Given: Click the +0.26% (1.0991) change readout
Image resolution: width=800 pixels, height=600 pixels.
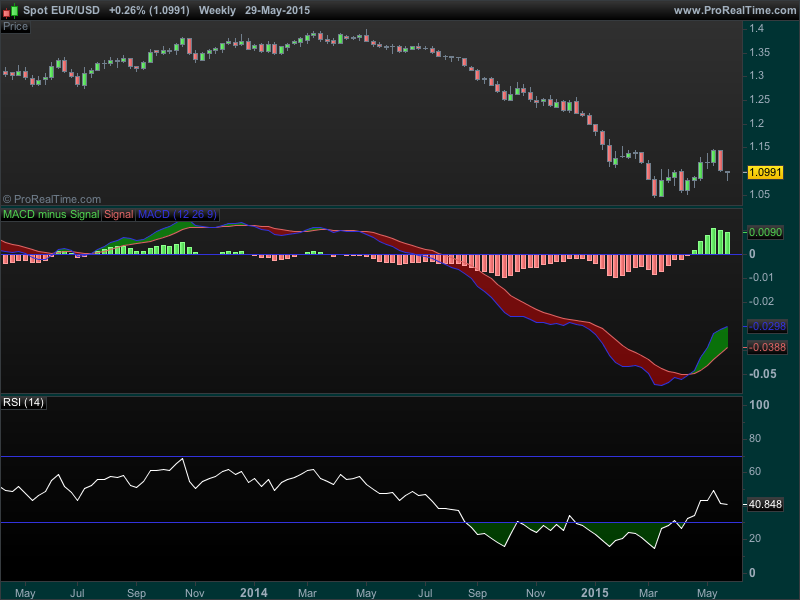Looking at the screenshot, I should (x=149, y=10).
